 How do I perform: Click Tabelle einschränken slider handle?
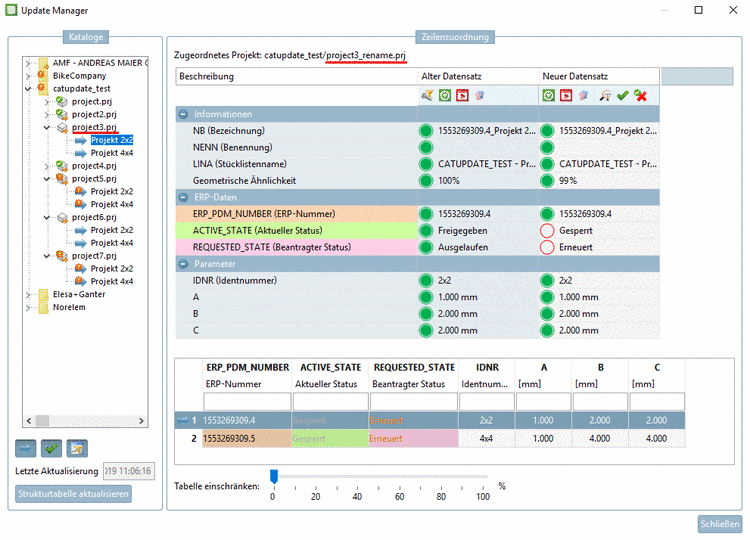tap(273, 477)
